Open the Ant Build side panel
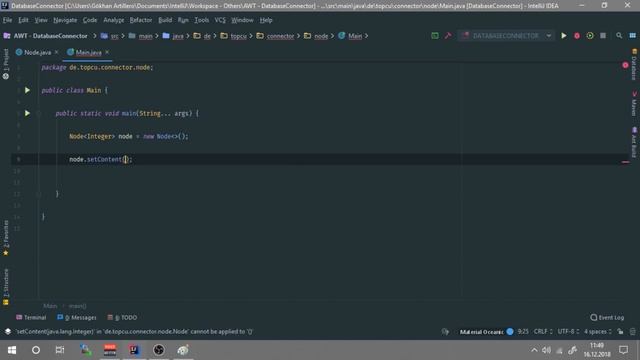Screen dimensions: 640x360 coord(634,142)
